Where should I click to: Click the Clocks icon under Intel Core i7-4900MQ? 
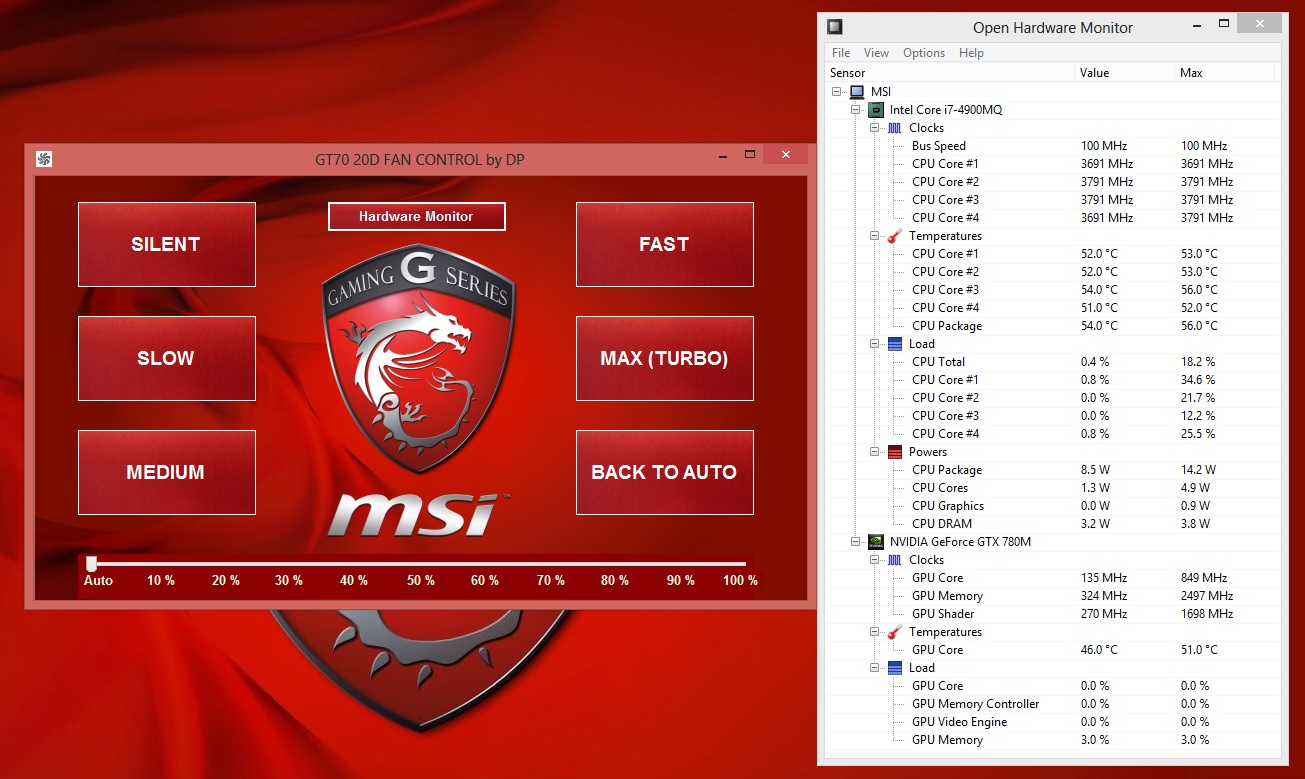pos(894,128)
